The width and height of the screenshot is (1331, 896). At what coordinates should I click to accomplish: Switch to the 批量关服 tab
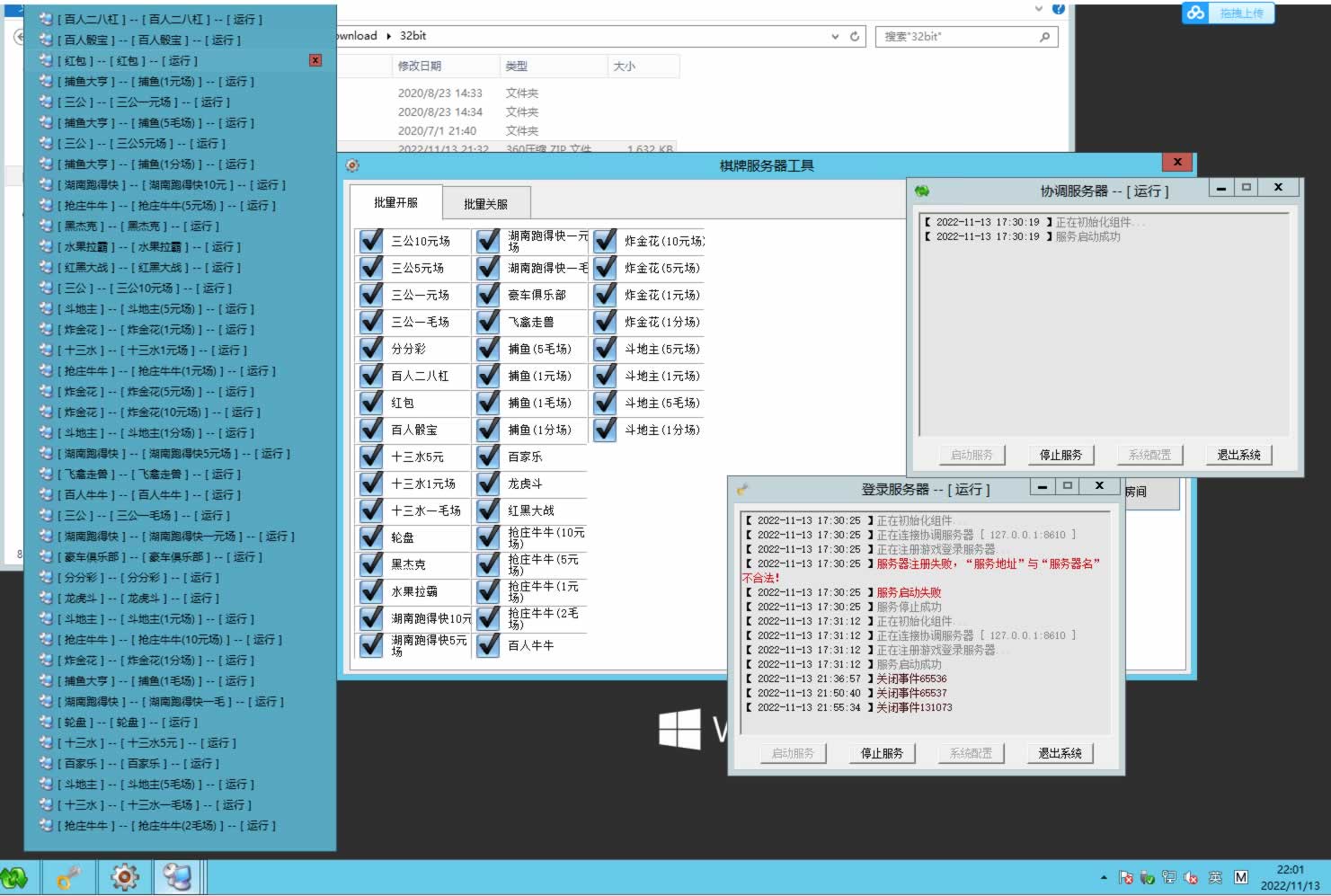485,204
